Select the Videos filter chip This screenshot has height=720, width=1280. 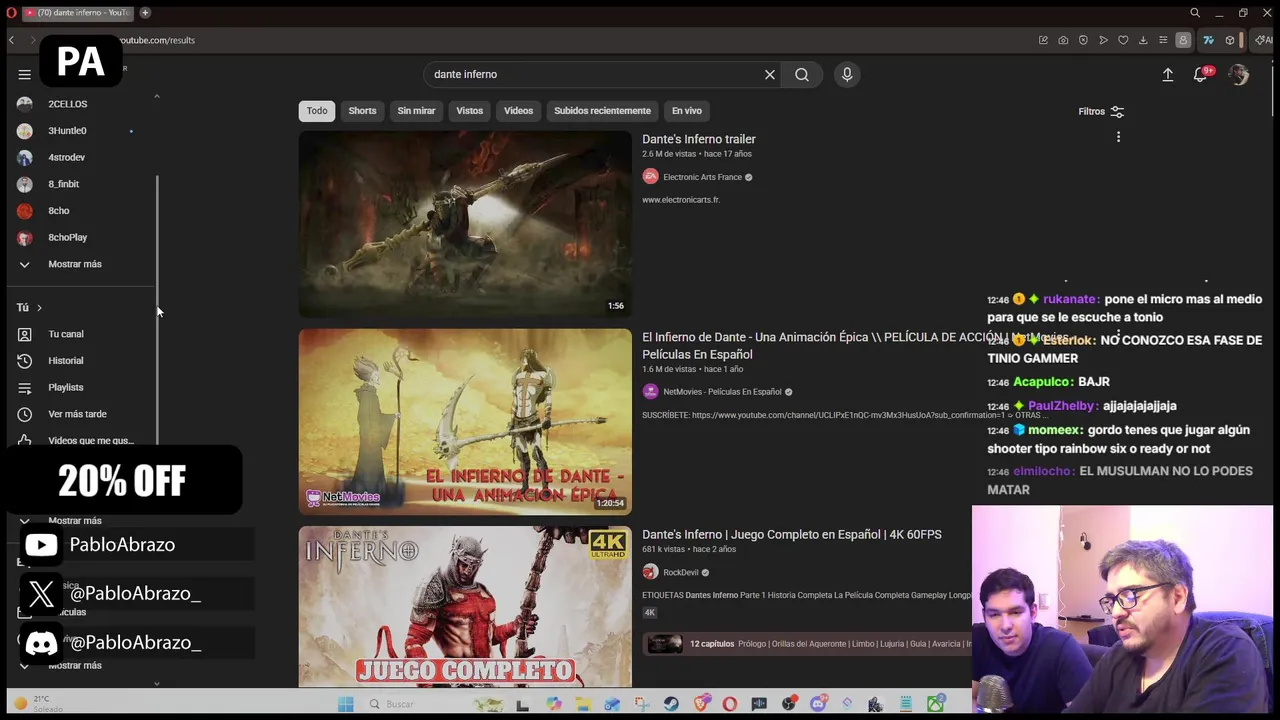[518, 111]
